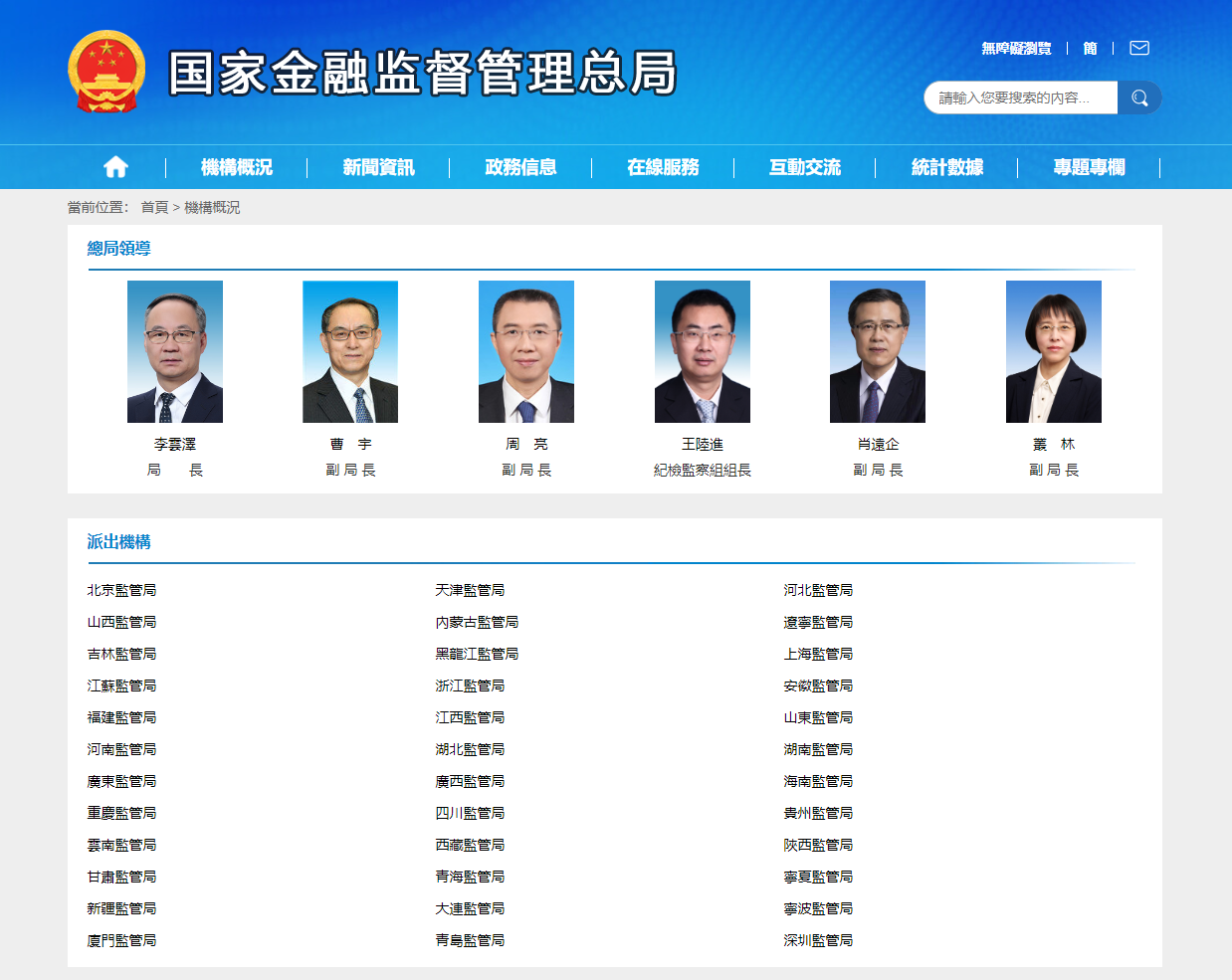Visit the 上海監管局 link
1232x980 pixels.
[818, 654]
